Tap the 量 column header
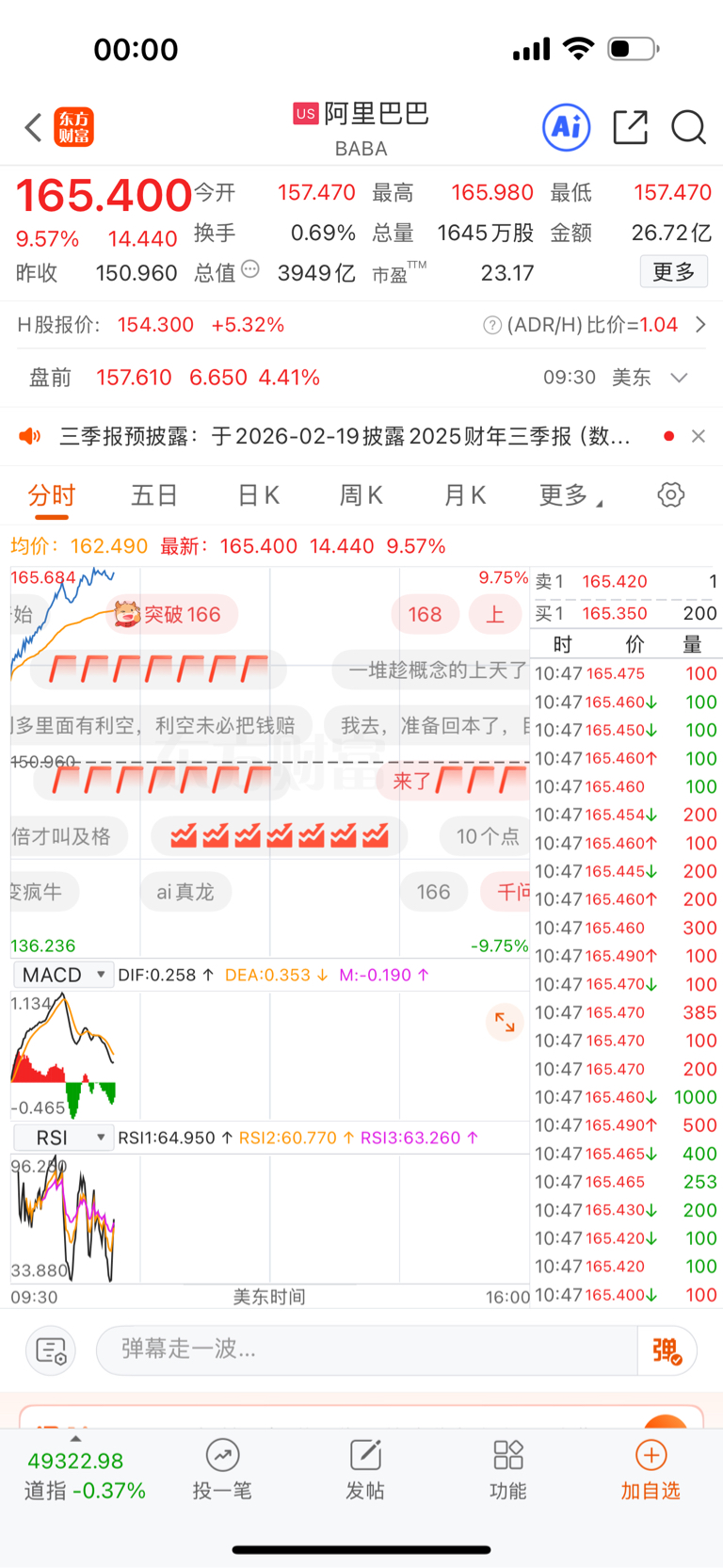723x1568 pixels. coord(692,645)
